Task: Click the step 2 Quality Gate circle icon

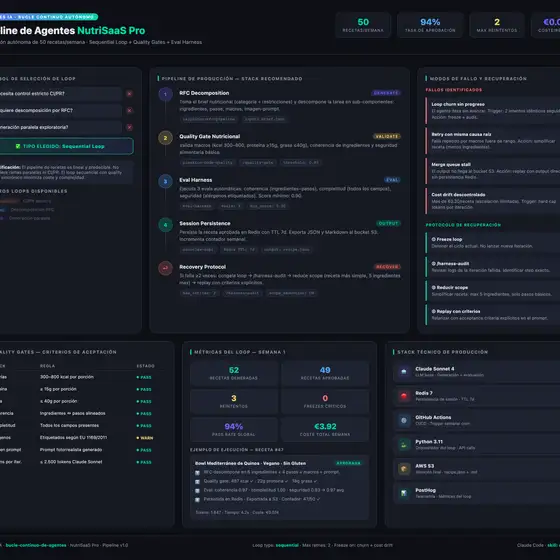Action: pyautogui.click(x=165, y=138)
